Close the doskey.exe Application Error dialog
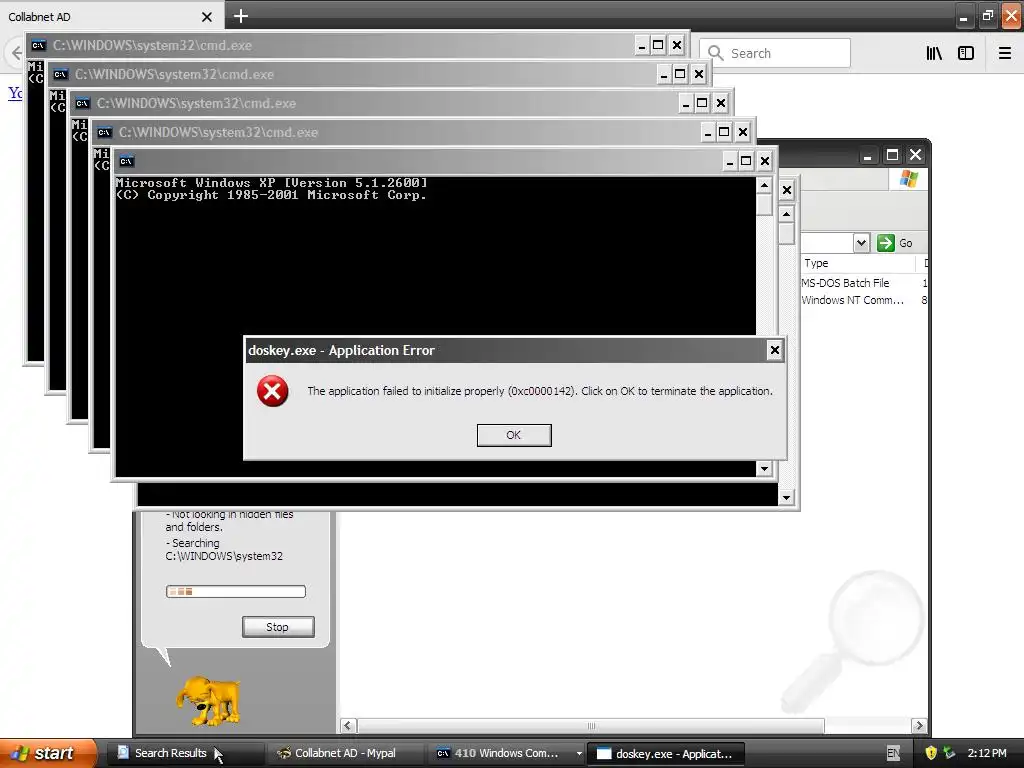 pyautogui.click(x=775, y=350)
